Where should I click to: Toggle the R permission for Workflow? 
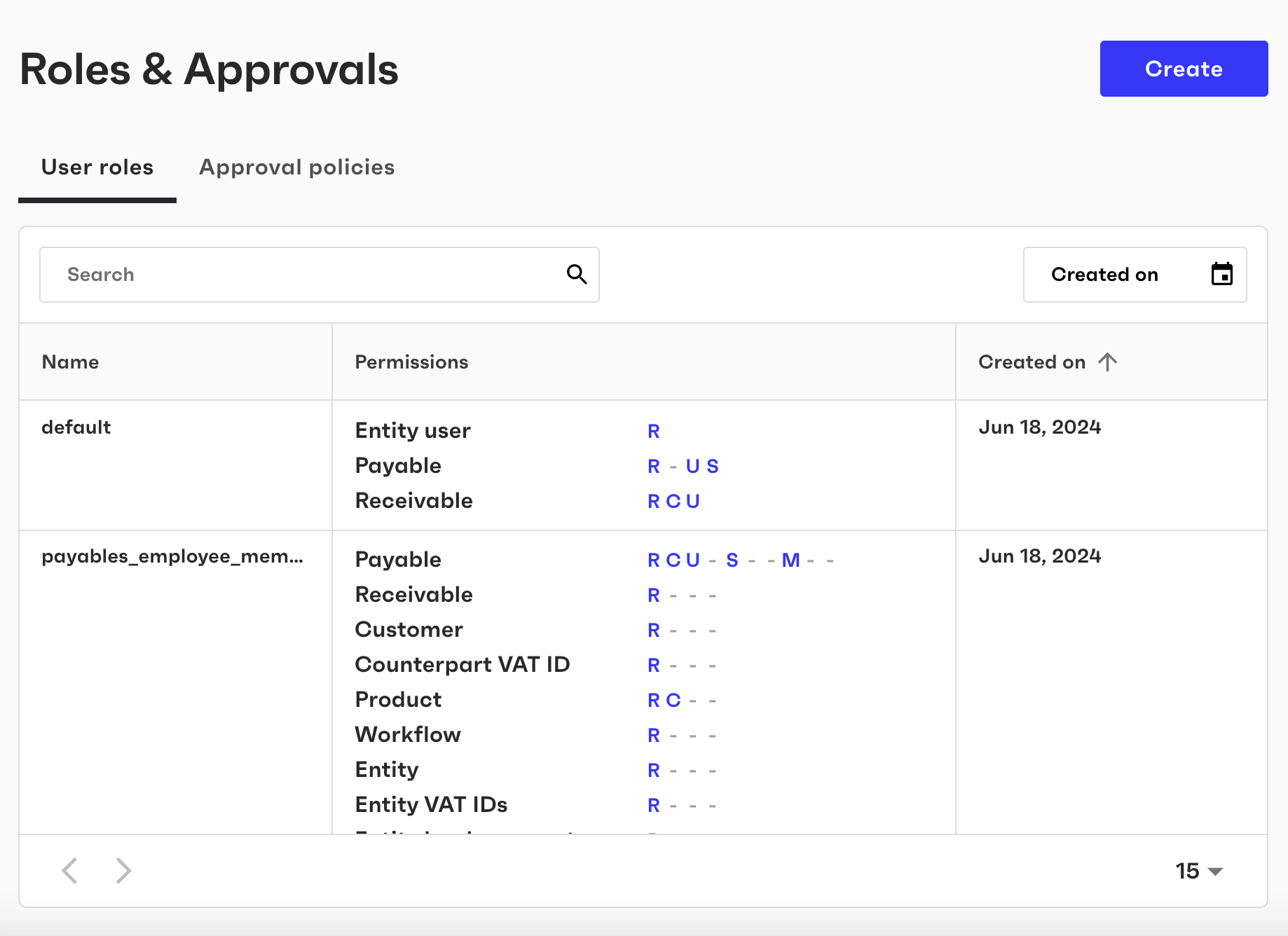pyautogui.click(x=653, y=734)
